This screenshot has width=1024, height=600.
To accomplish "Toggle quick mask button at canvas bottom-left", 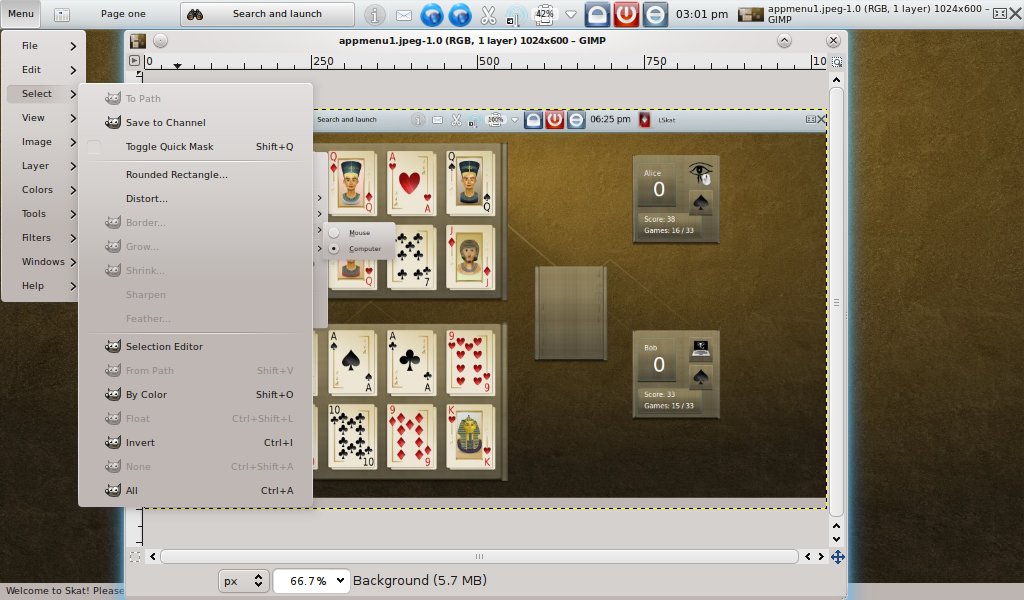I will coord(135,556).
